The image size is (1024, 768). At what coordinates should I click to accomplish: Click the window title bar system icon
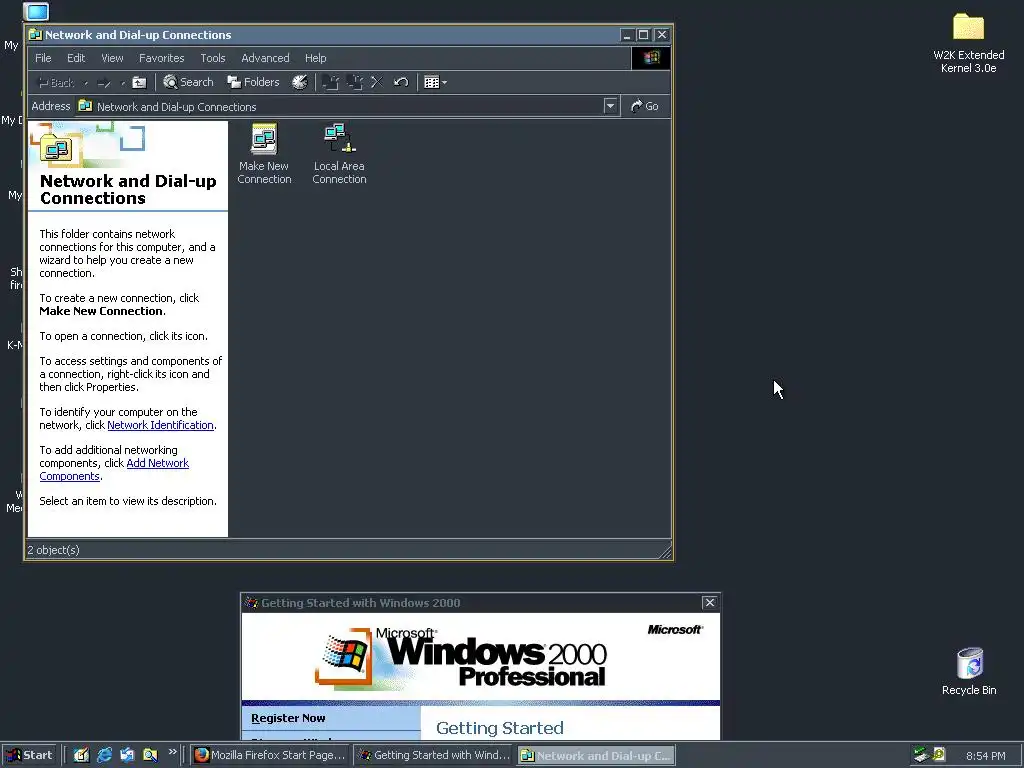36,35
